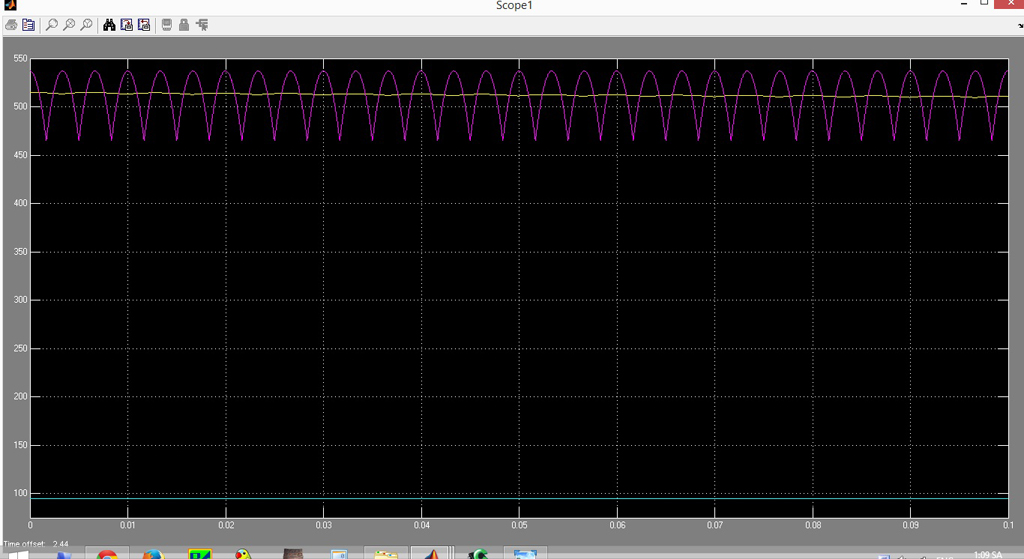This screenshot has width=1024, height=559.
Task: Click the yellow trace near 510
Action: (519, 95)
